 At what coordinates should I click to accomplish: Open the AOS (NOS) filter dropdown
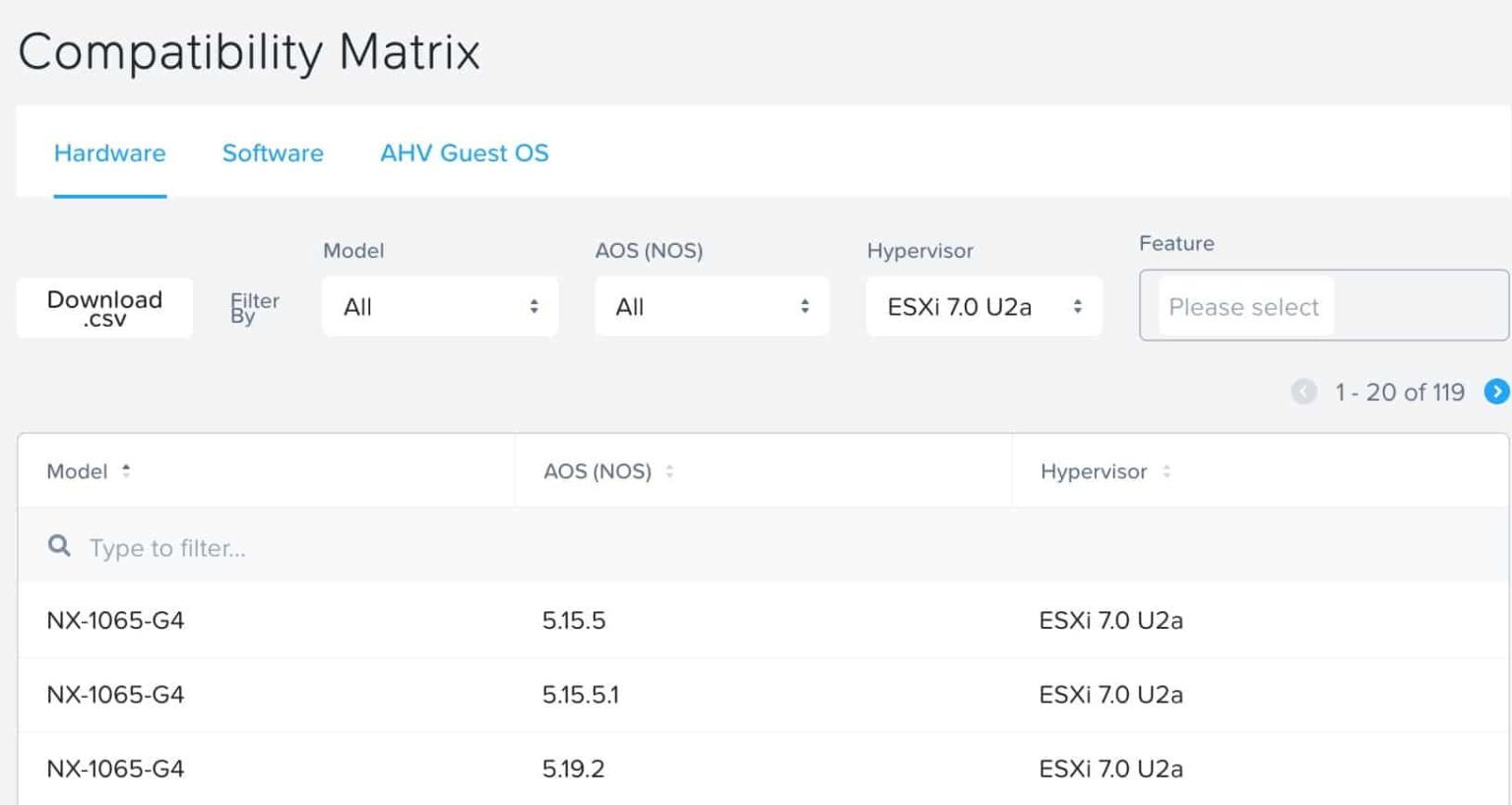[712, 307]
